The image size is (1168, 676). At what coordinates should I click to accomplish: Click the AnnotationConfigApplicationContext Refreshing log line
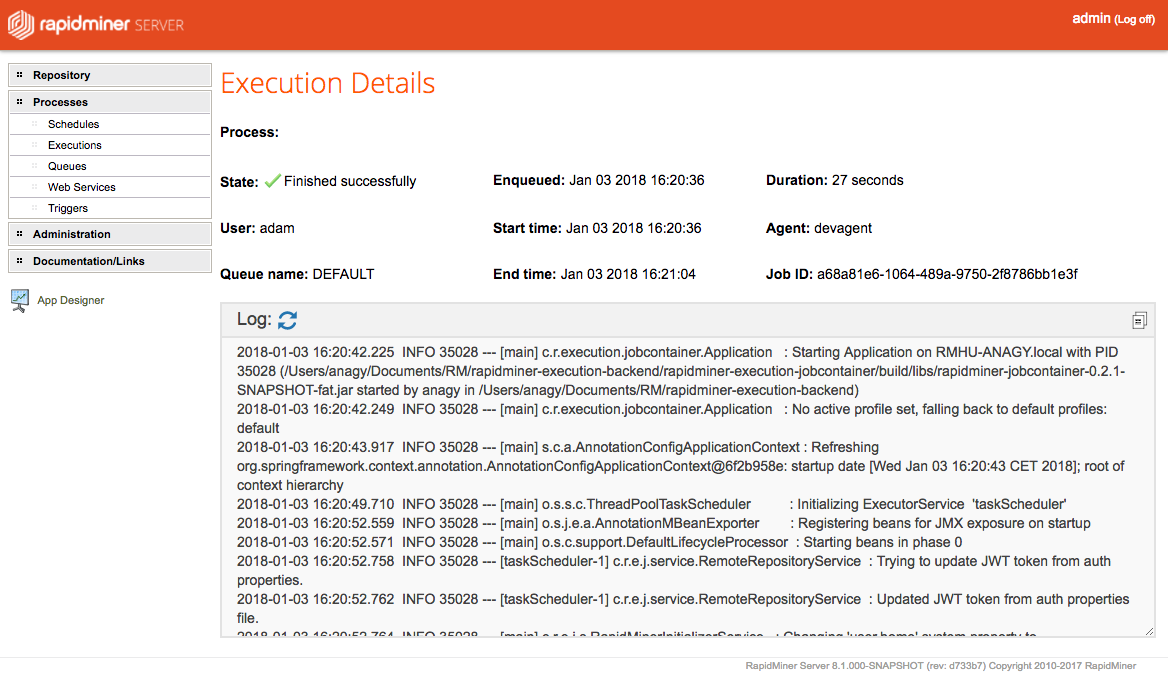[x=681, y=466]
